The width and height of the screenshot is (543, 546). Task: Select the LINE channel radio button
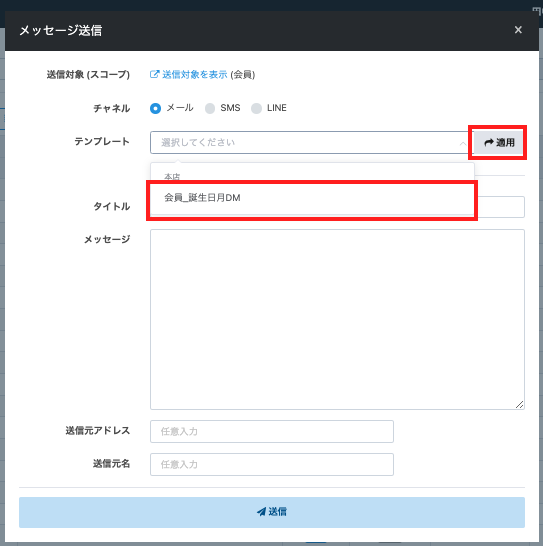click(x=256, y=108)
